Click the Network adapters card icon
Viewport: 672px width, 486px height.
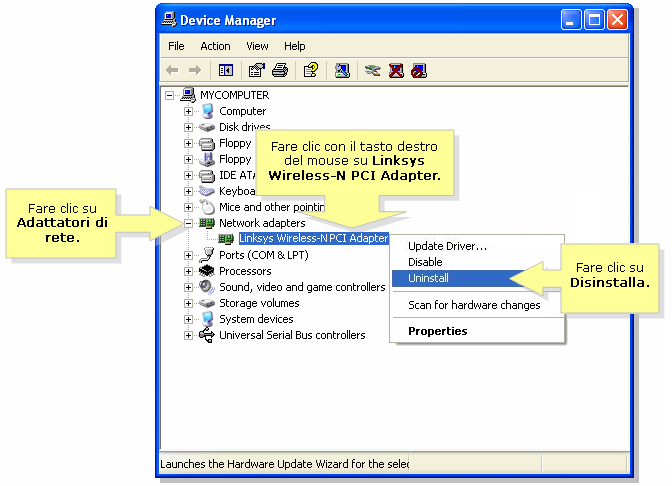pyautogui.click(x=207, y=223)
